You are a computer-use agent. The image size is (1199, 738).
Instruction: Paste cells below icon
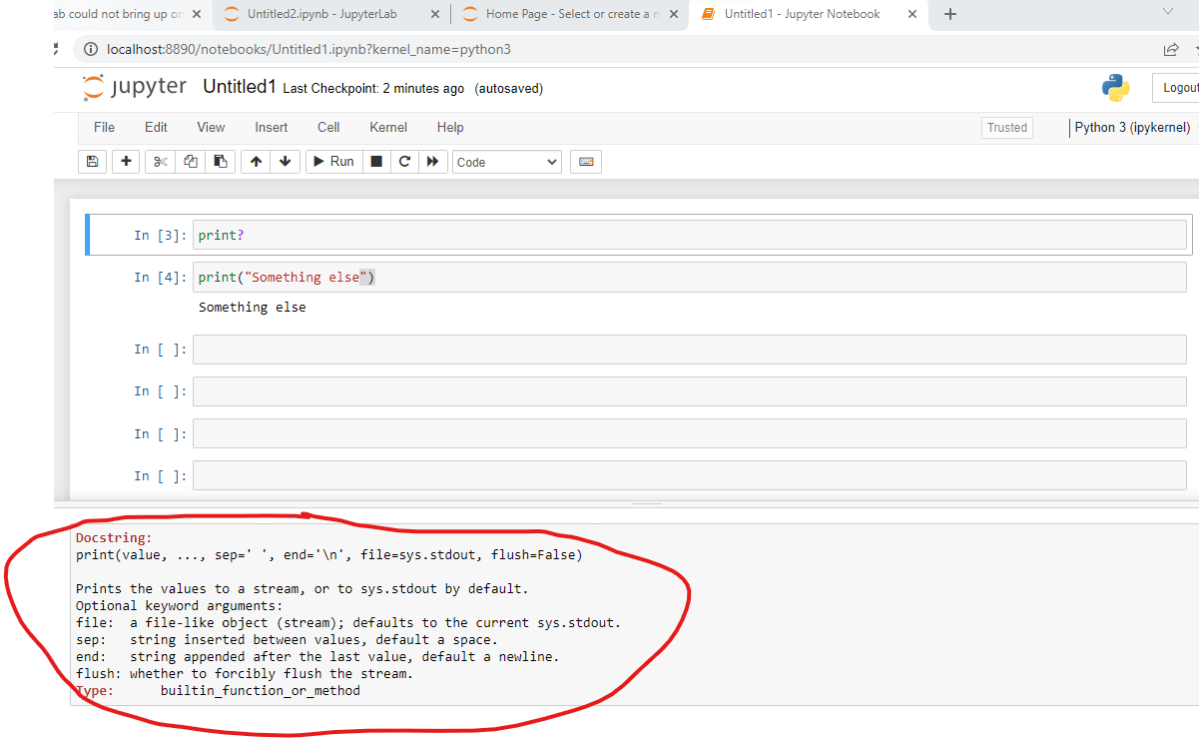tap(220, 161)
